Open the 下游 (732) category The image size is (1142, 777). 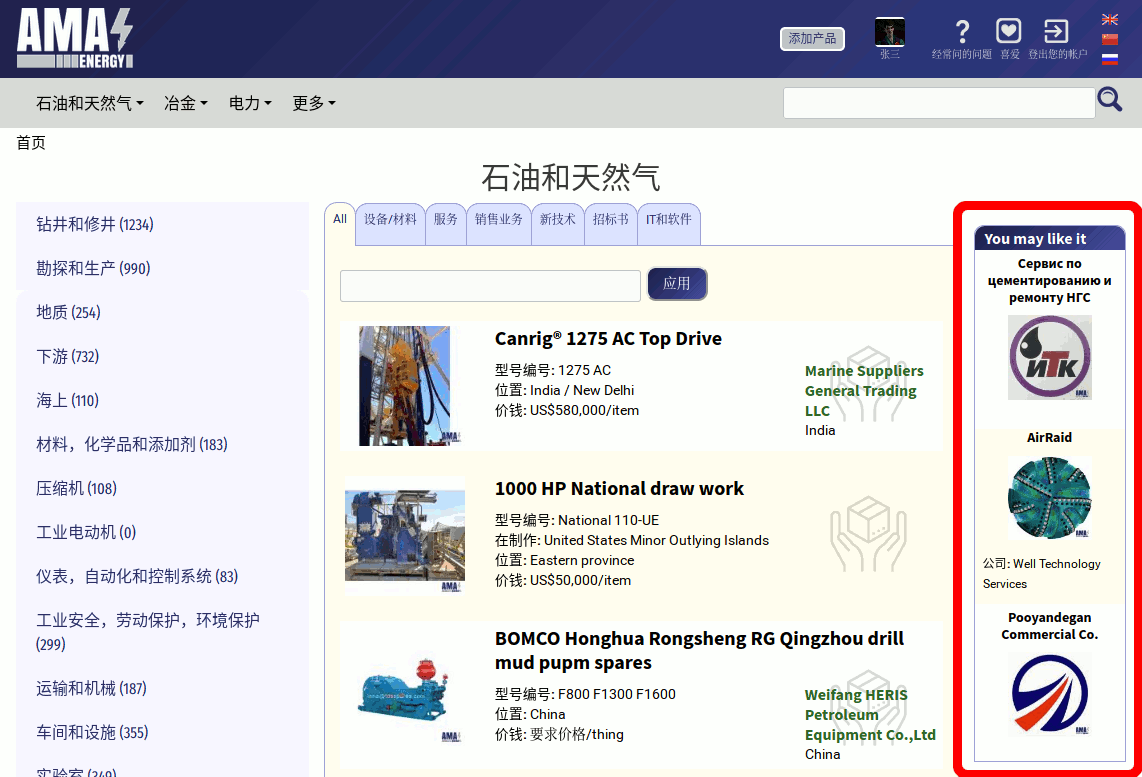point(68,357)
